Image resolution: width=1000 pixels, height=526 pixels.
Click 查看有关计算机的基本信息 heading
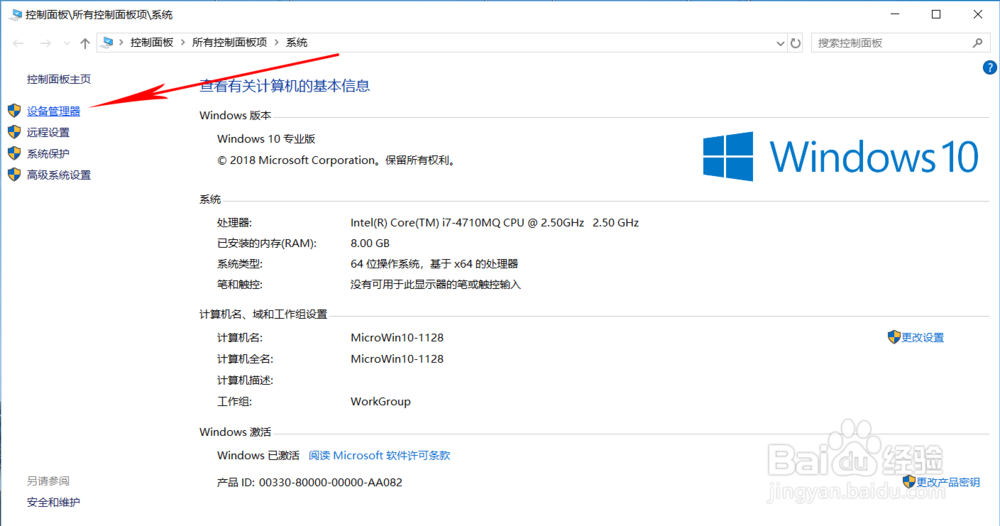(284, 86)
